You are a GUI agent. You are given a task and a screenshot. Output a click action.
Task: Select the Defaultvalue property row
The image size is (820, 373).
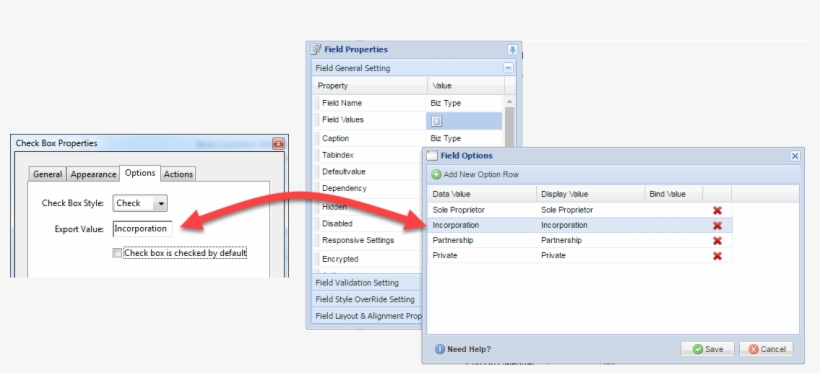[367, 172]
